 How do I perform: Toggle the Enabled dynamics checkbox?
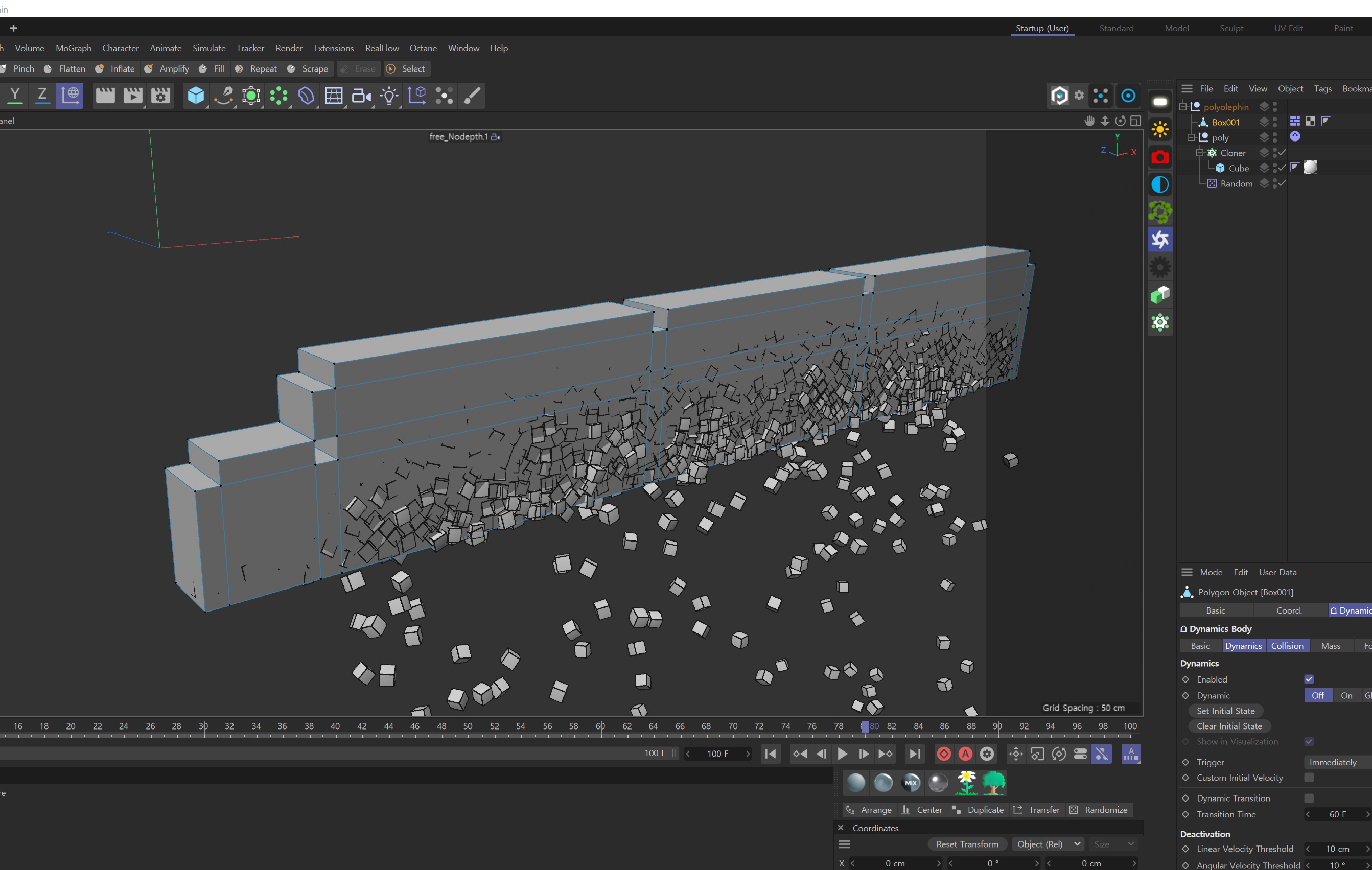pos(1309,679)
